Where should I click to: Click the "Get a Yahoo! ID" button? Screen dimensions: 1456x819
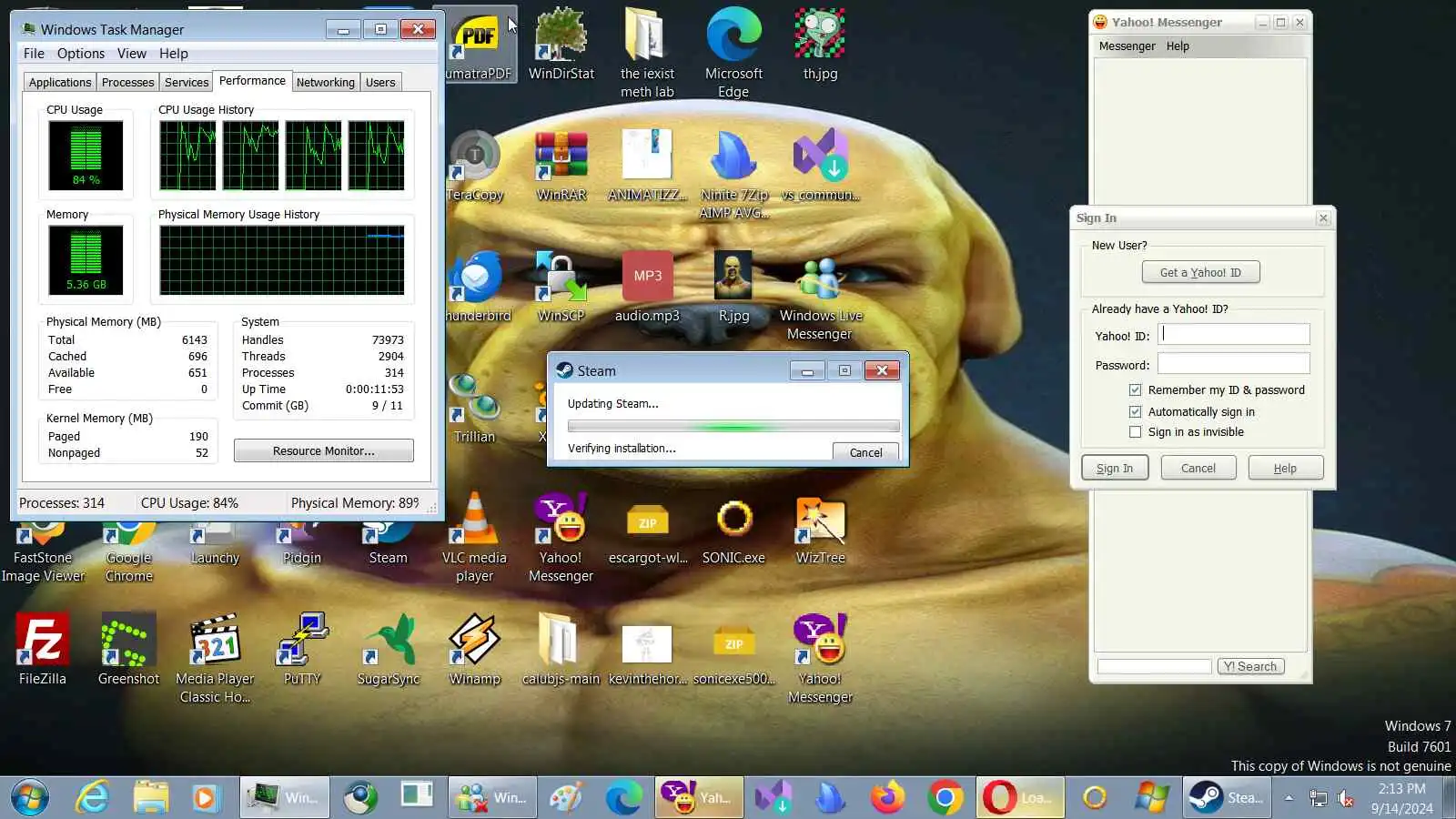(x=1200, y=272)
